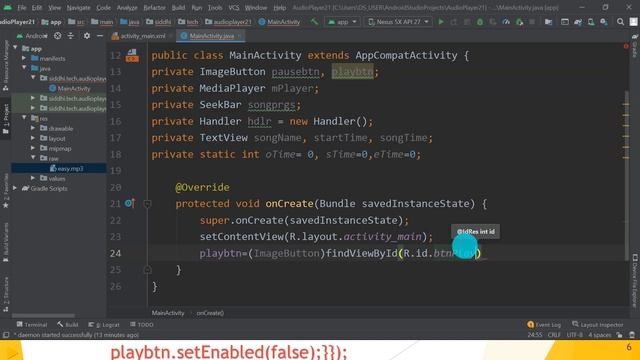Viewport: 640px width, 360px height.
Task: Open the Layout Inspector button
Action: coord(598,325)
